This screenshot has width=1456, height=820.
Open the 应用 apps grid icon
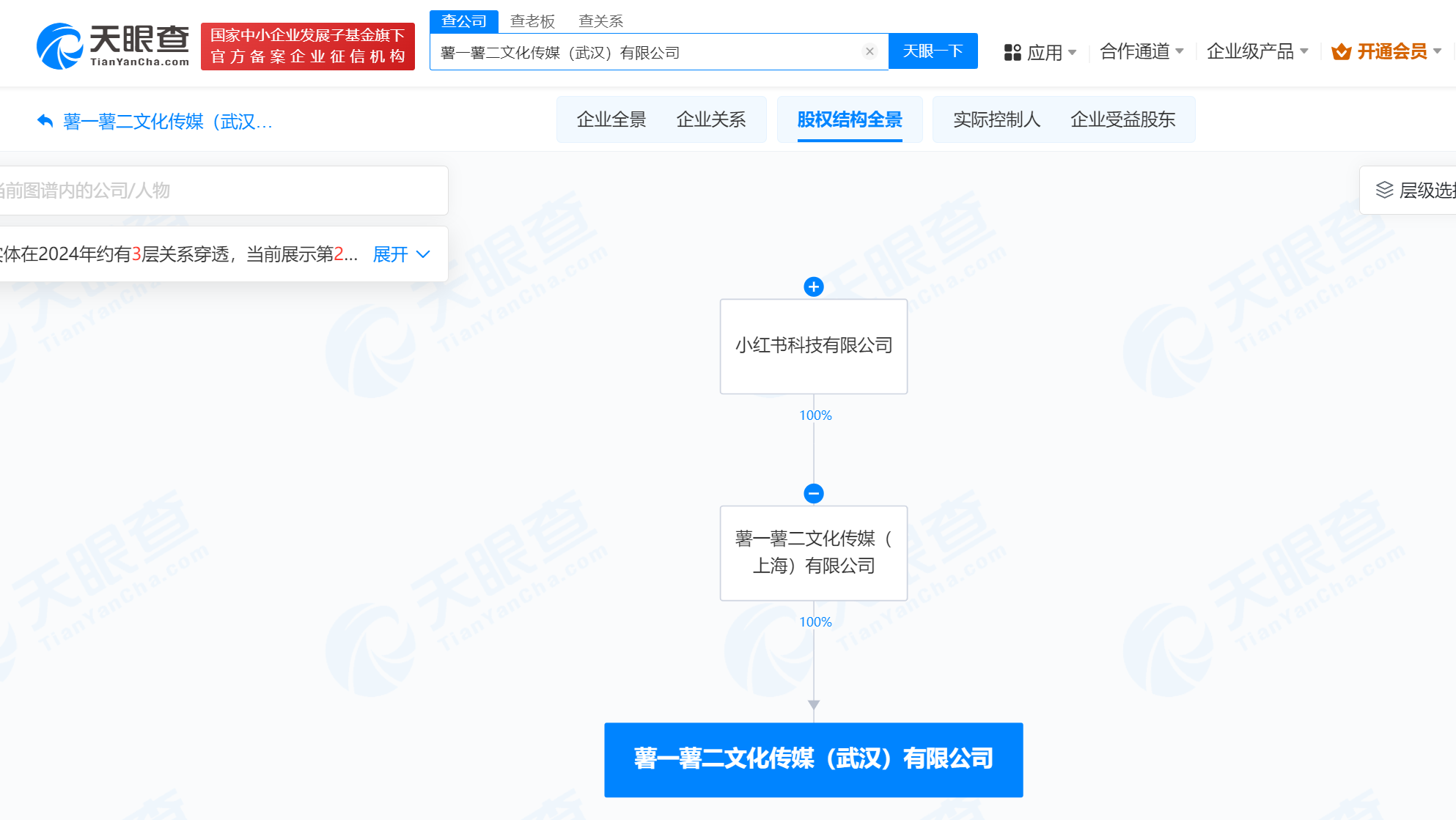click(1013, 51)
